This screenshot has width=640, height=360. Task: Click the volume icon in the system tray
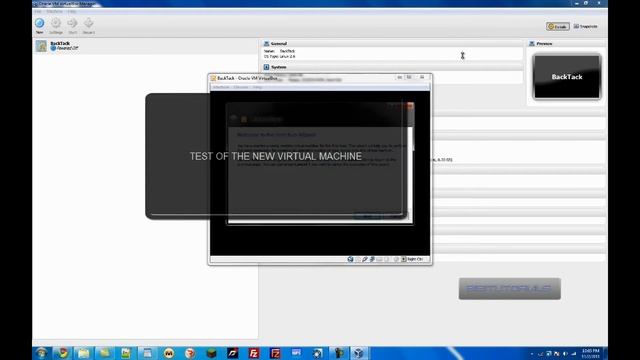565,353
